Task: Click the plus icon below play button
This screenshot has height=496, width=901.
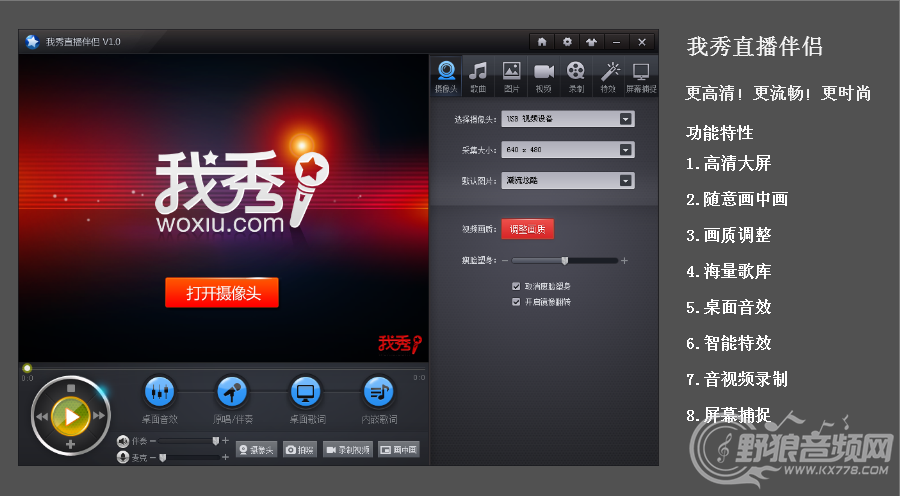Action: 70,444
